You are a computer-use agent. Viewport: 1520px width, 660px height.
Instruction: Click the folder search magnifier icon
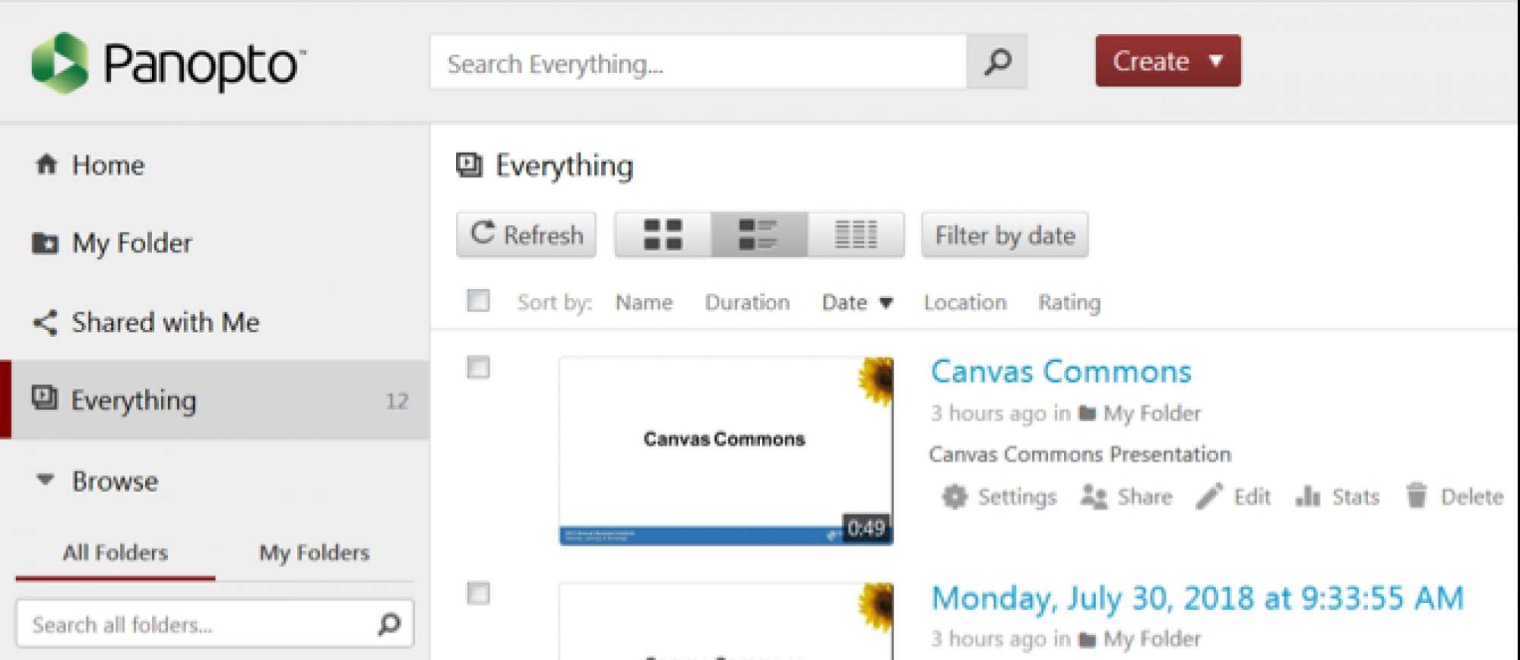pyautogui.click(x=389, y=625)
